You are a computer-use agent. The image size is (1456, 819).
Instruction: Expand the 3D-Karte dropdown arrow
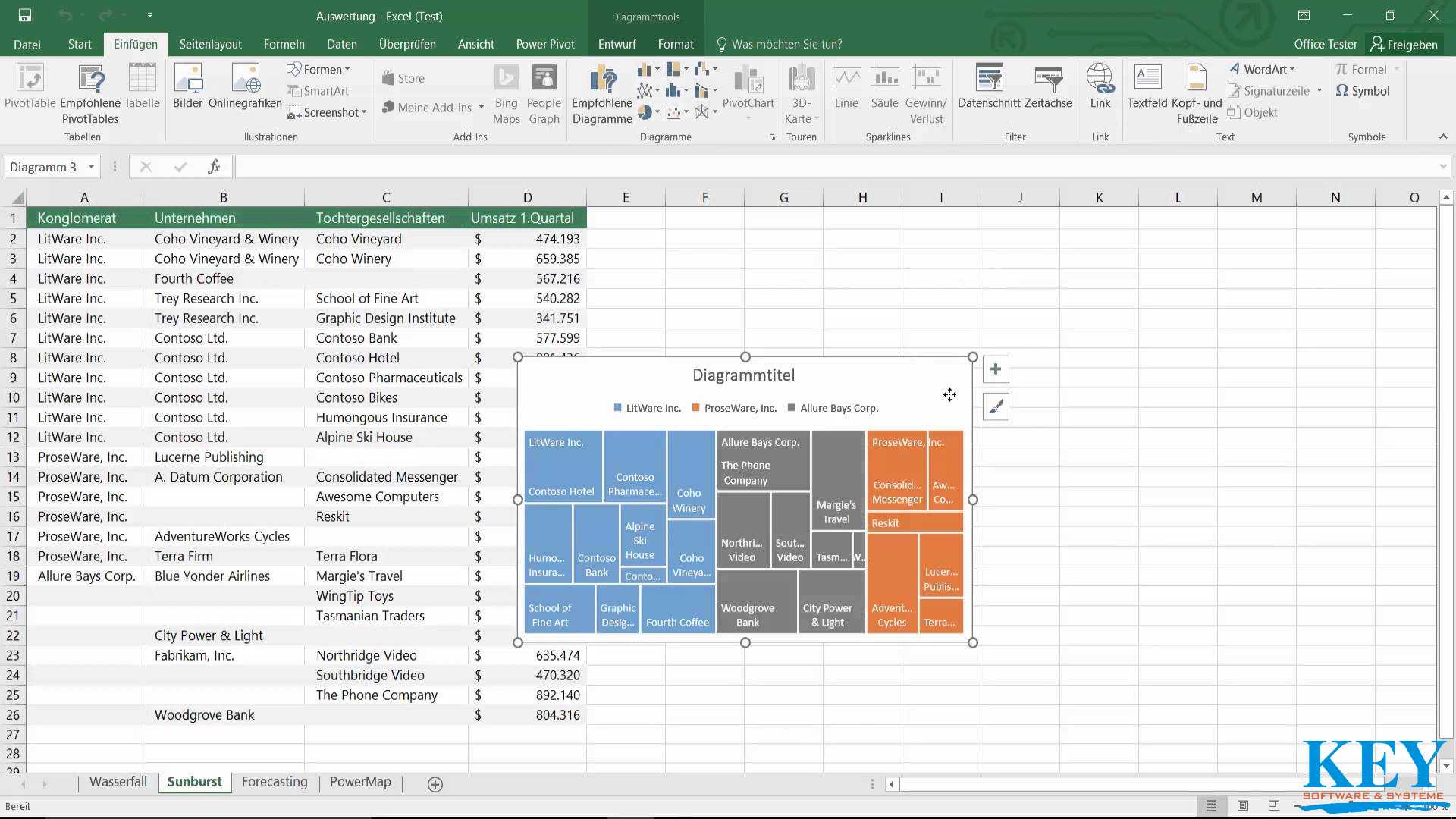tap(819, 119)
